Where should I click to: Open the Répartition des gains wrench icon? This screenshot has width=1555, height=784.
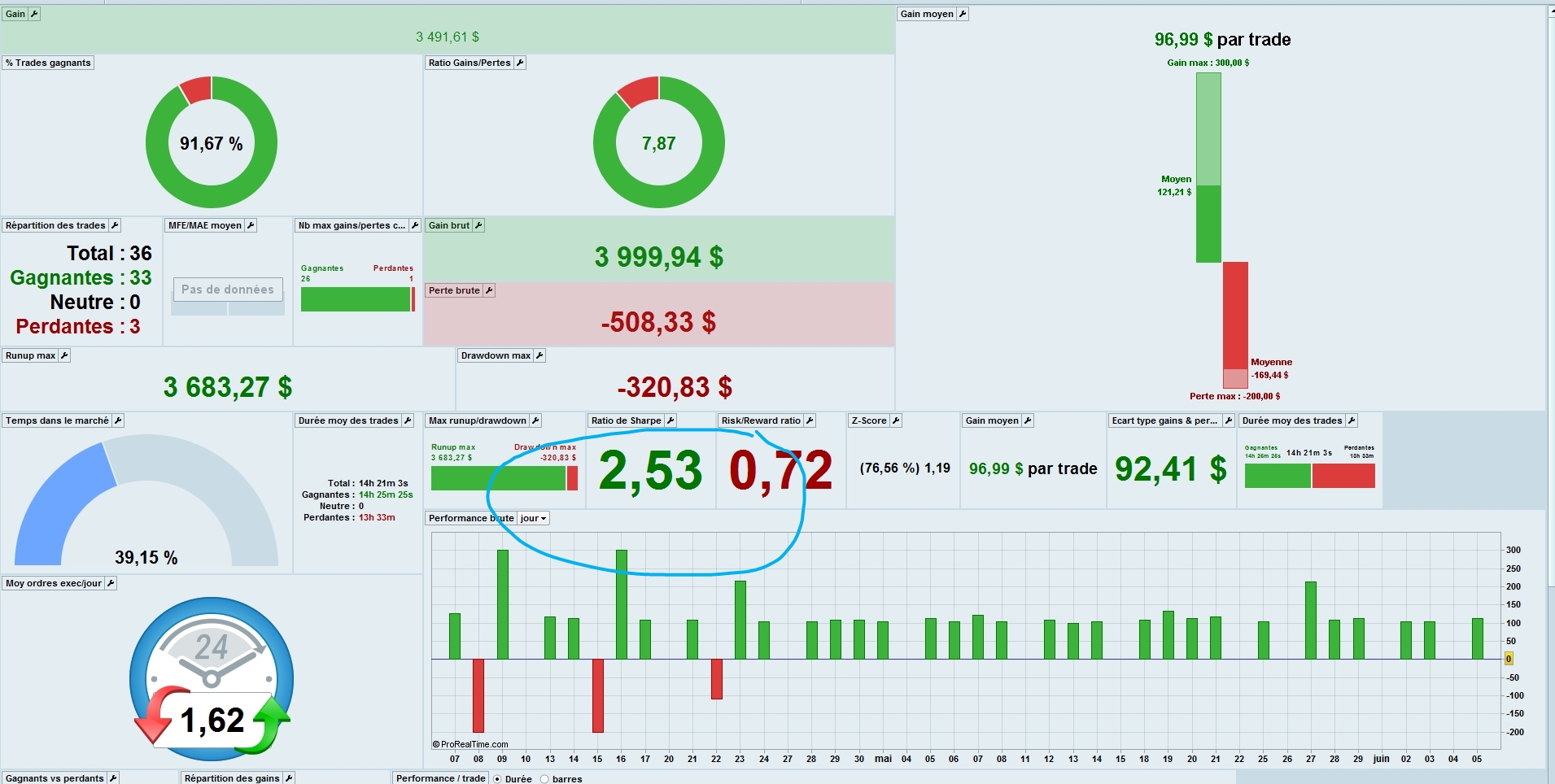(289, 778)
